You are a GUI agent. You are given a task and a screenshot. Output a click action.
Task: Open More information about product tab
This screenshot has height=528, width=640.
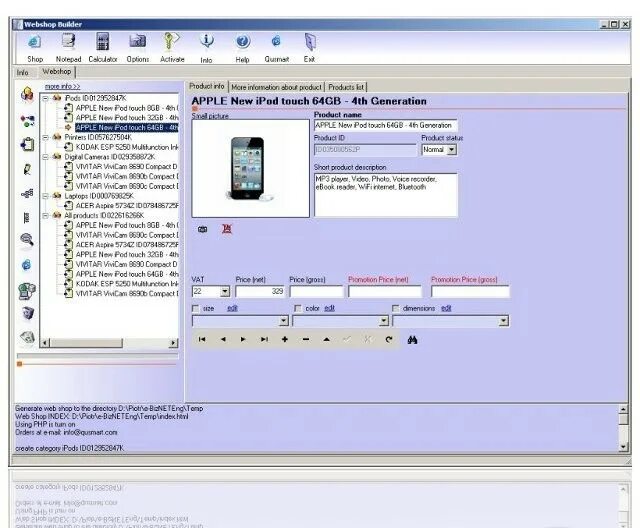(x=276, y=87)
